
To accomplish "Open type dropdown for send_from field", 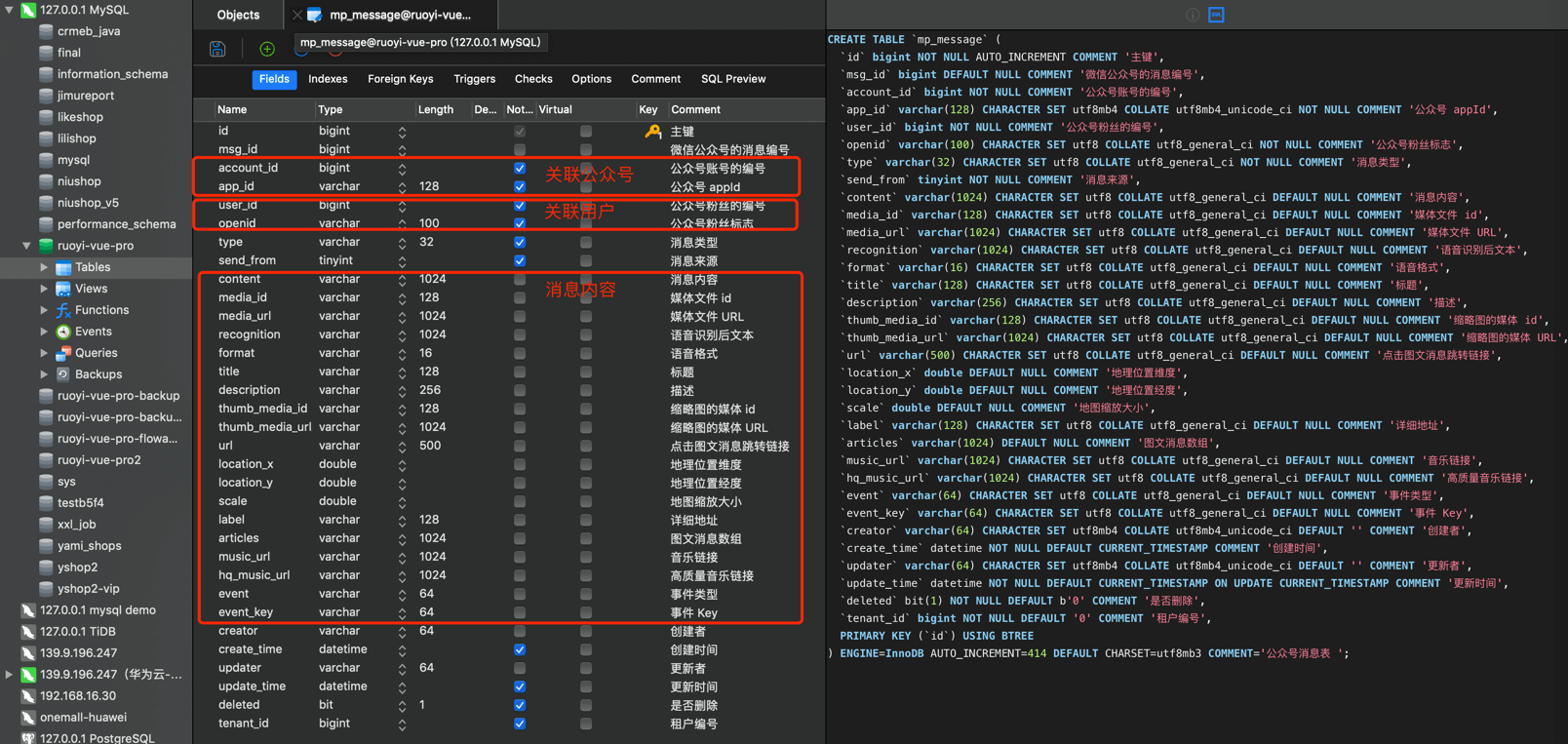I will coord(402,261).
